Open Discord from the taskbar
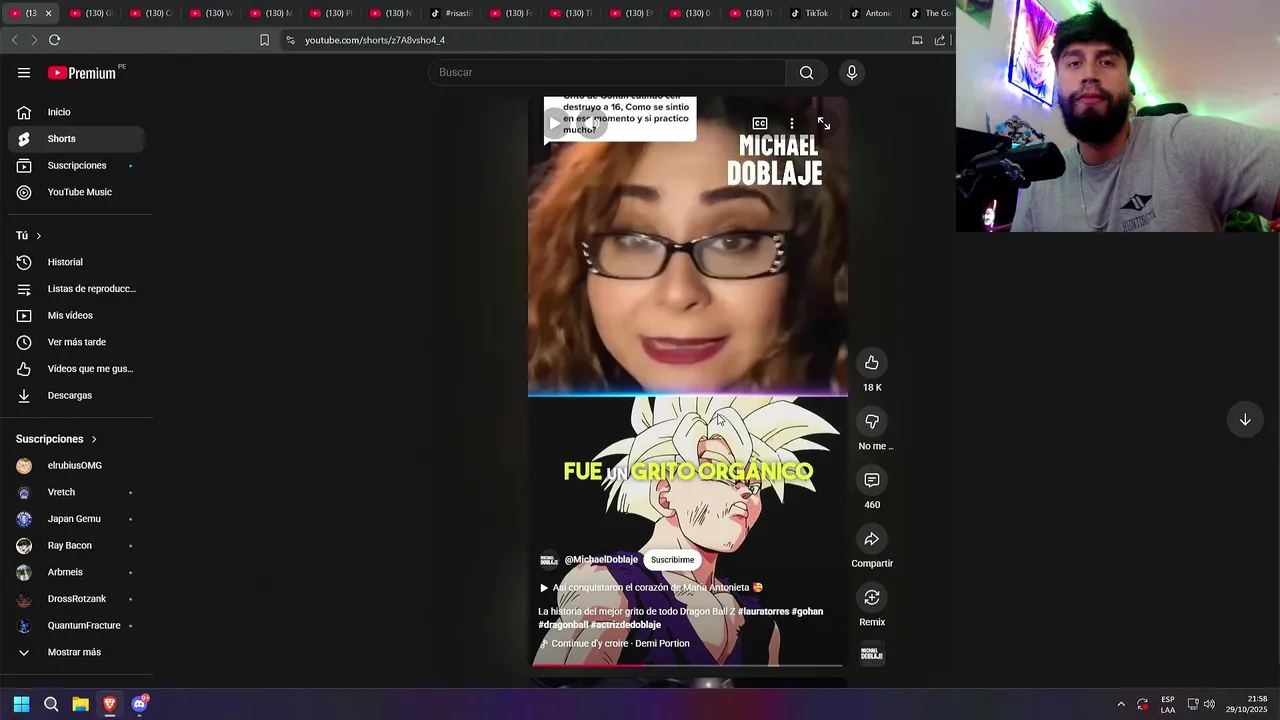Image resolution: width=1280 pixels, height=720 pixels. (140, 704)
